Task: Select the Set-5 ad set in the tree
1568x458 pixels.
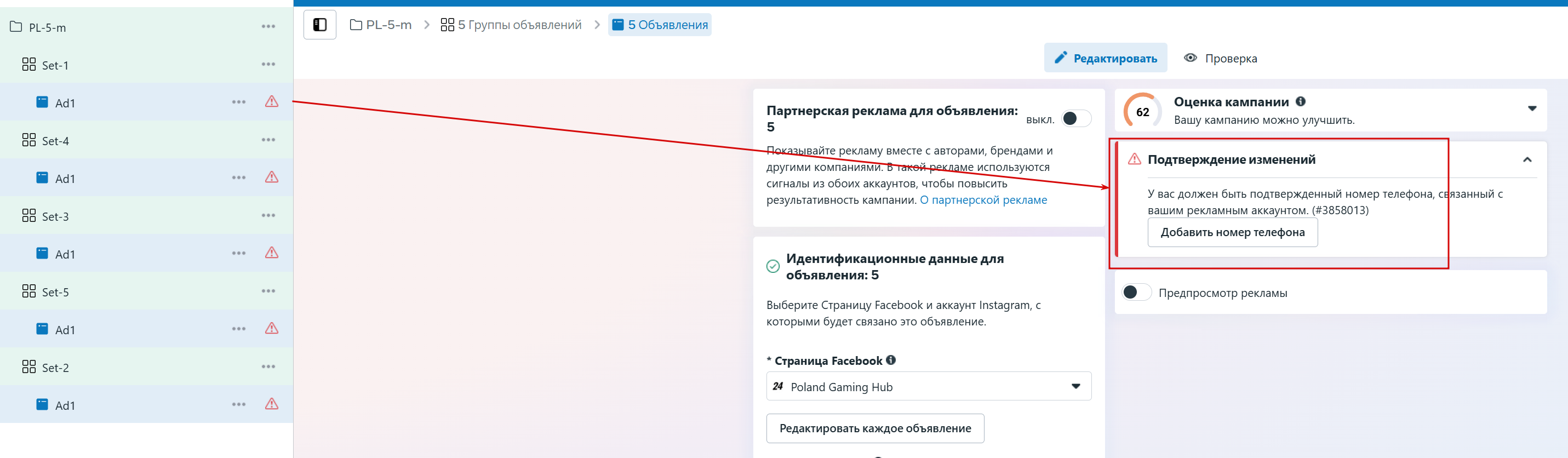Action: (x=146, y=291)
